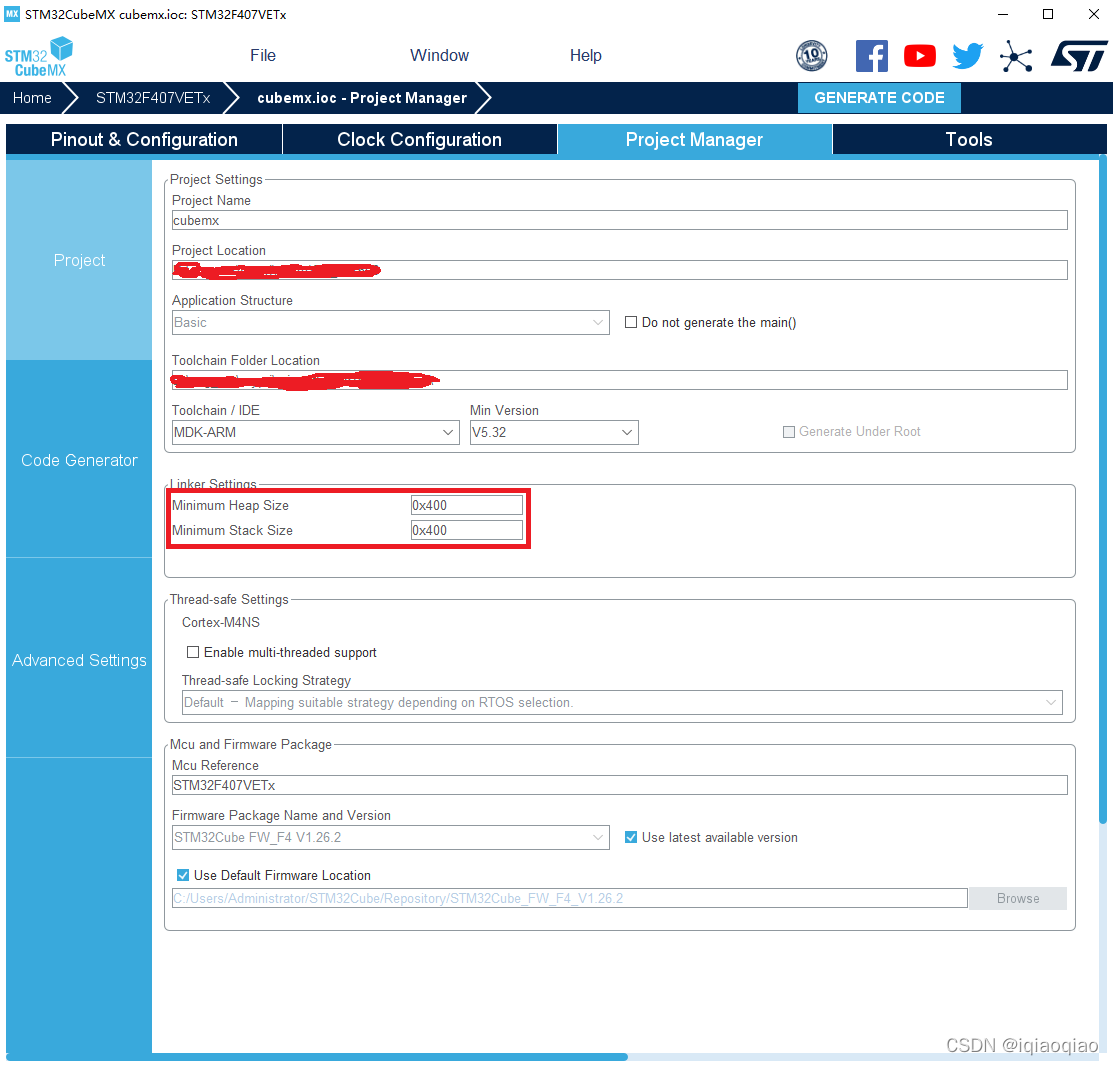This screenshot has width=1113, height=1065.
Task: Click the STM32F407VETx breadcrumb
Action: [153, 98]
